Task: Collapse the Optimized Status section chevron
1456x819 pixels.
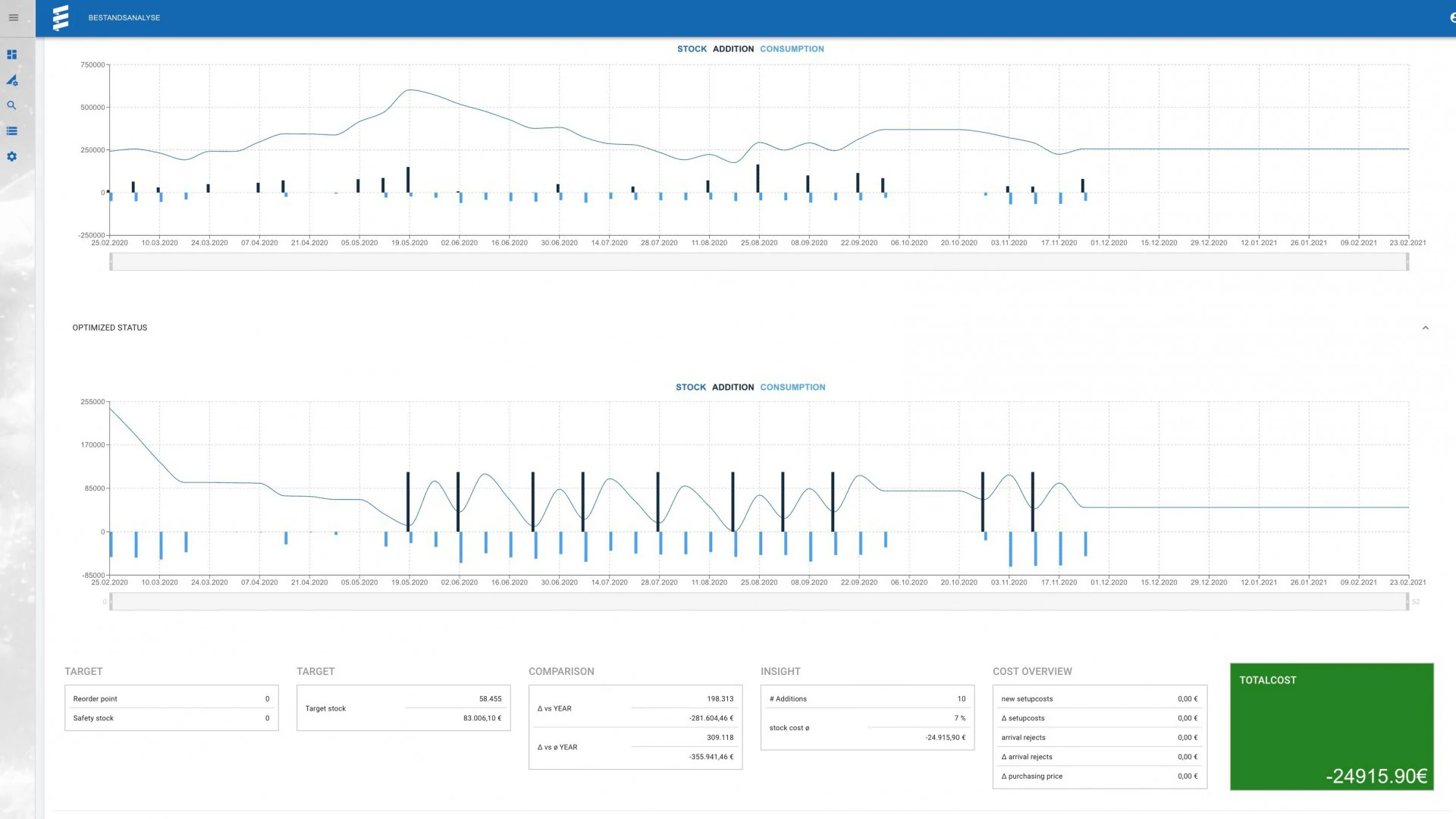Action: pos(1425,328)
